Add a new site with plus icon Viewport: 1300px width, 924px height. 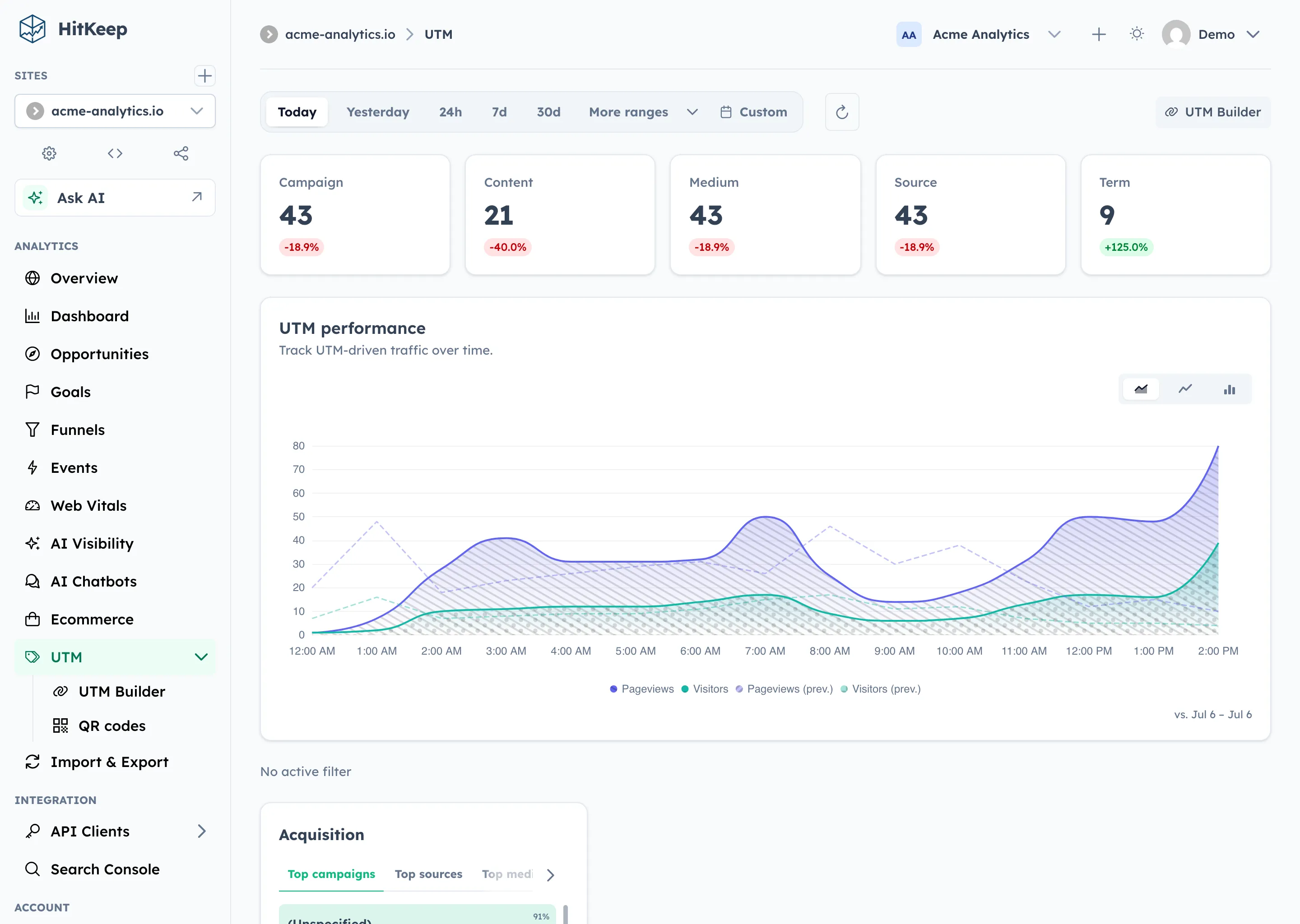204,76
